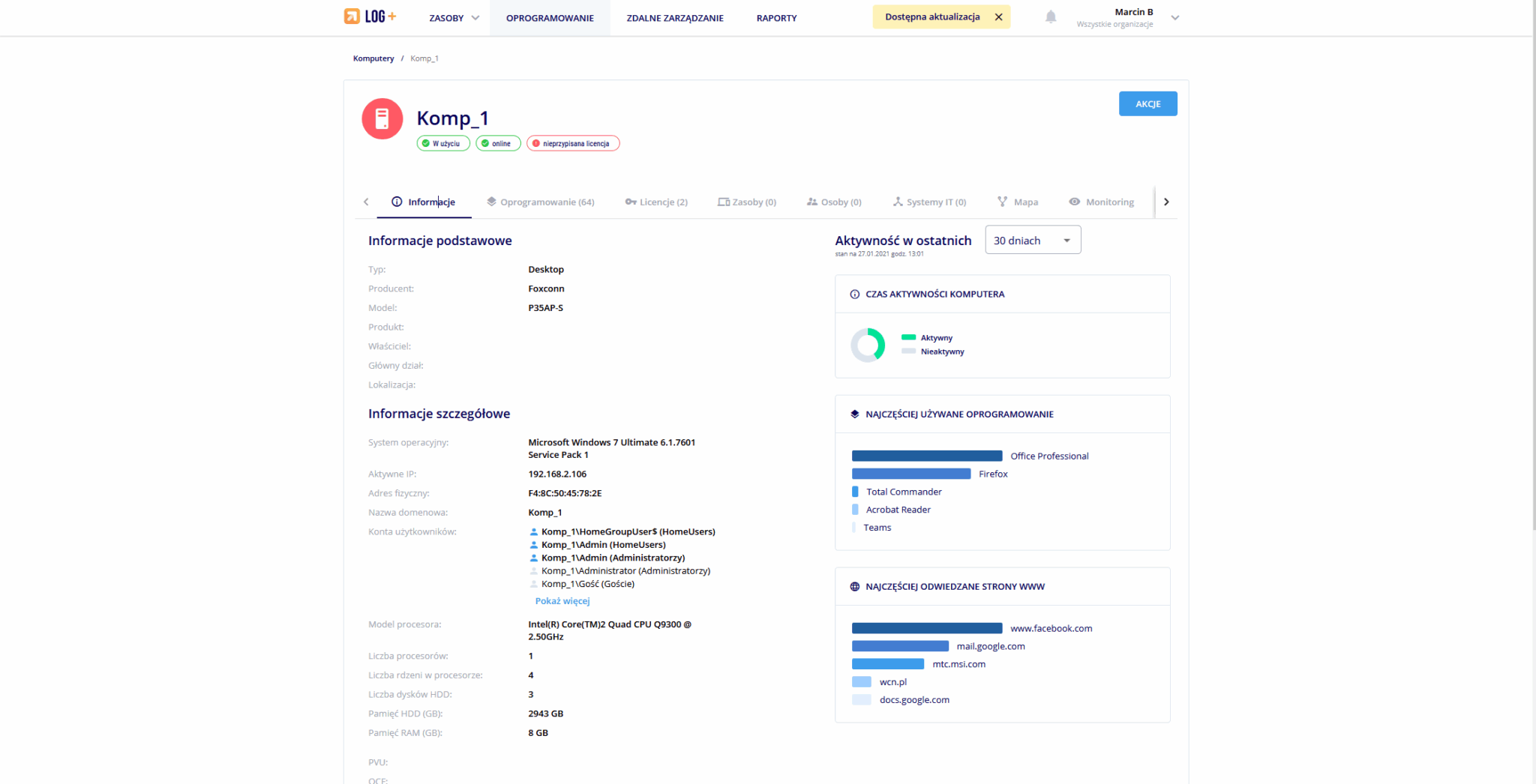Click the Office Professional usage bar
The height and width of the screenshot is (784, 1536).
(926, 456)
